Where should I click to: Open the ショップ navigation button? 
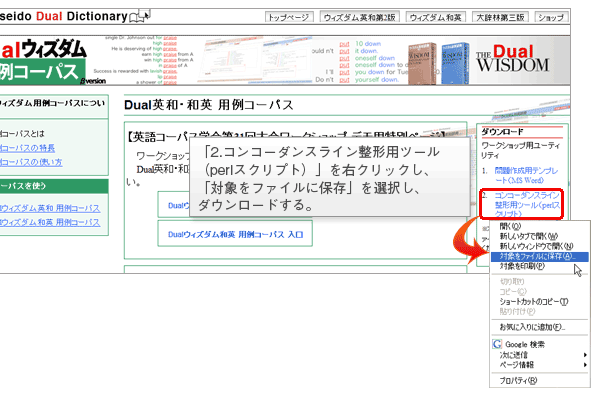pos(551,17)
